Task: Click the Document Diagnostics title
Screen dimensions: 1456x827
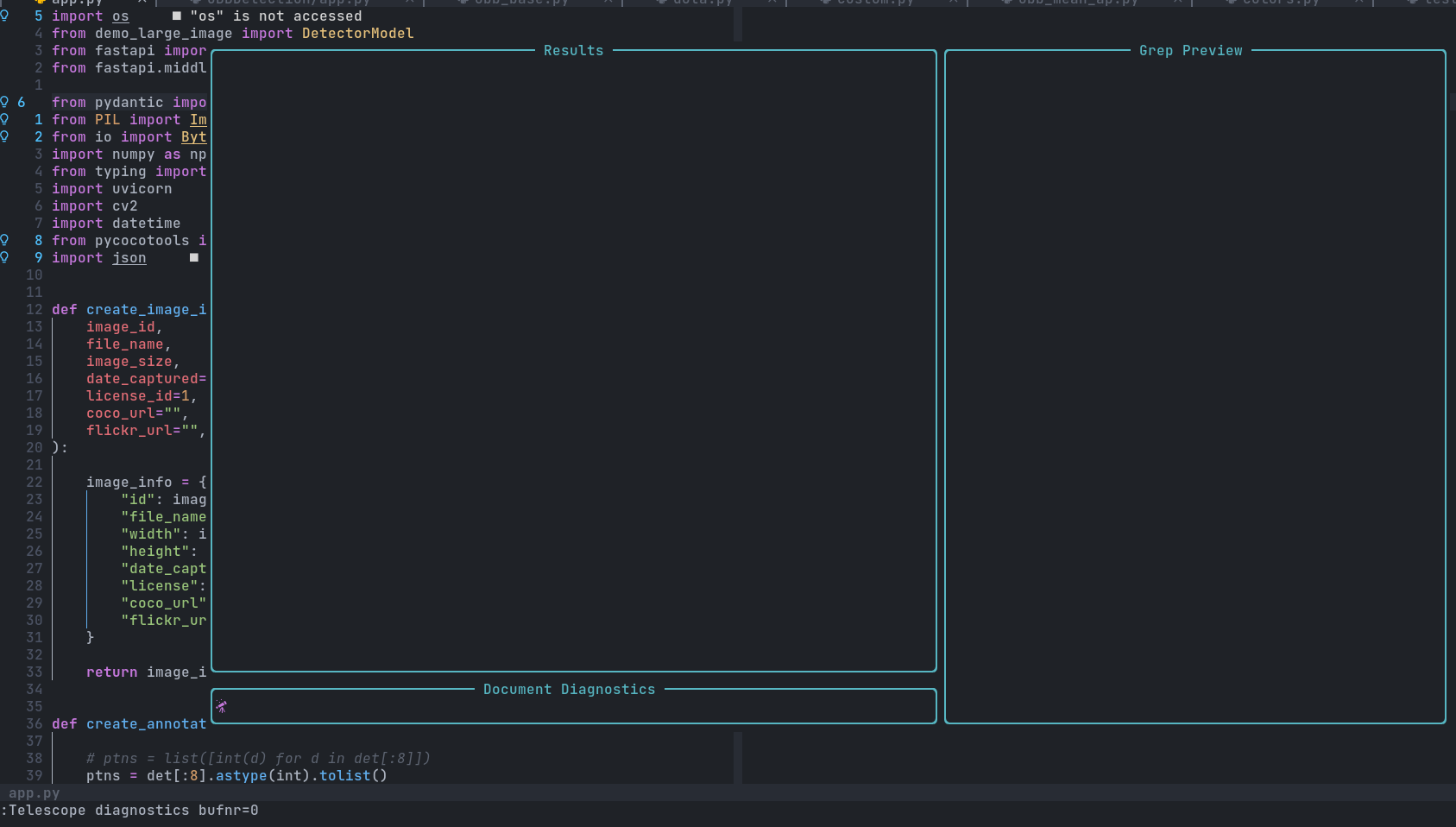Action: point(570,689)
